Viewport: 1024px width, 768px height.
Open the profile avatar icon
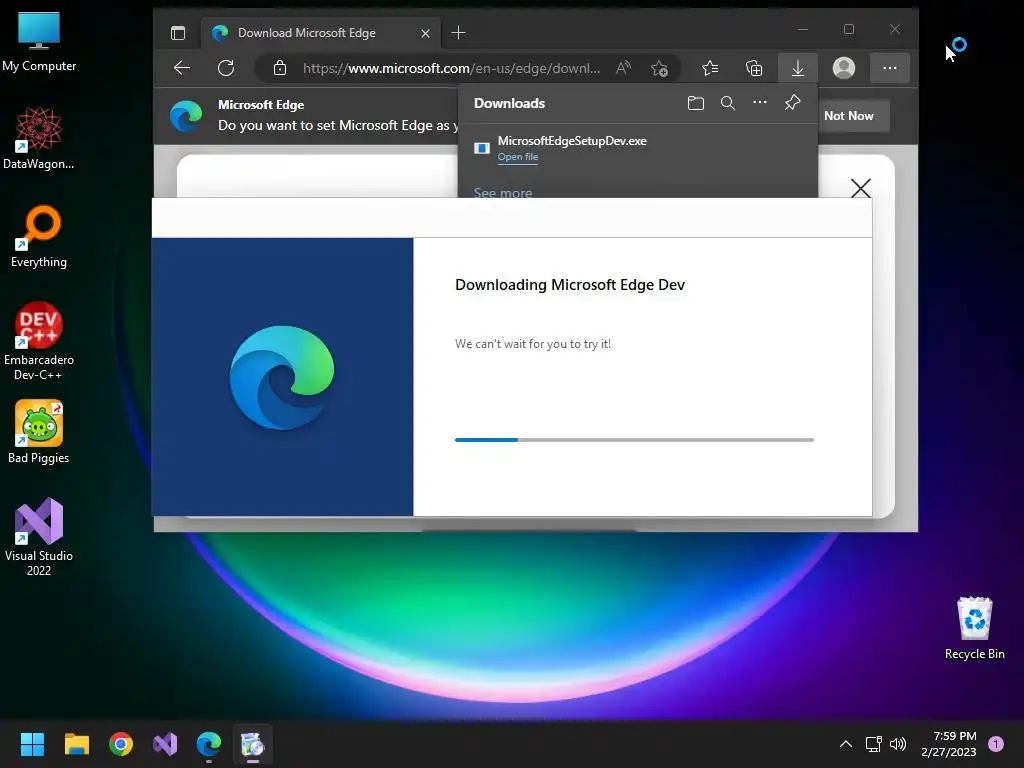(844, 68)
